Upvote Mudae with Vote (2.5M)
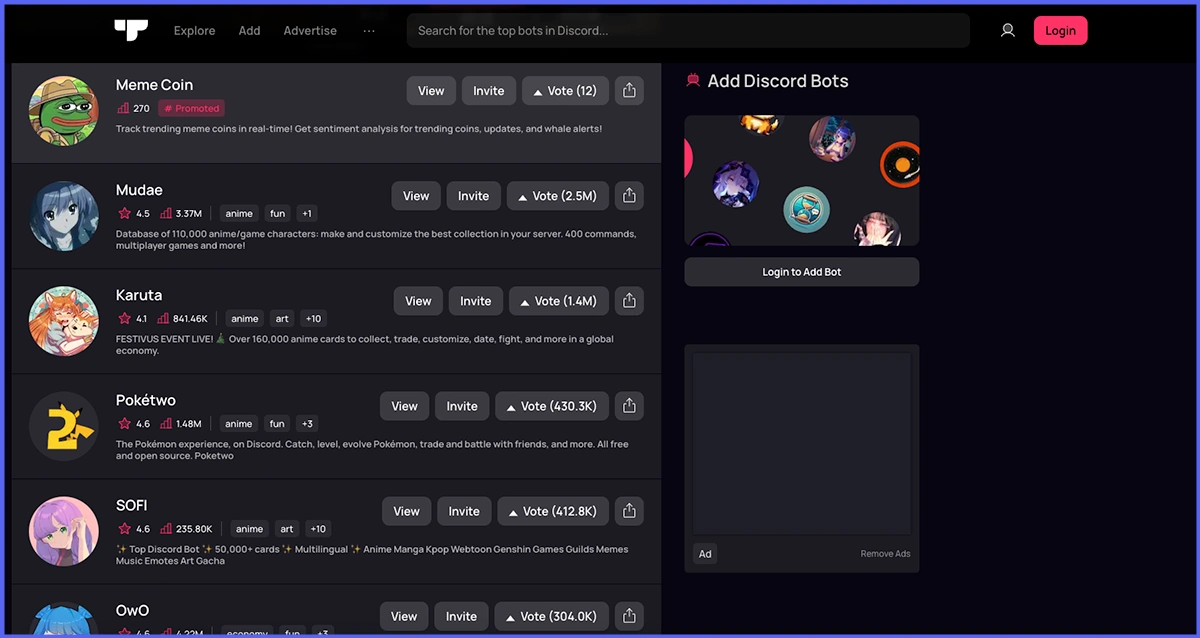1200x638 pixels. [557, 196]
